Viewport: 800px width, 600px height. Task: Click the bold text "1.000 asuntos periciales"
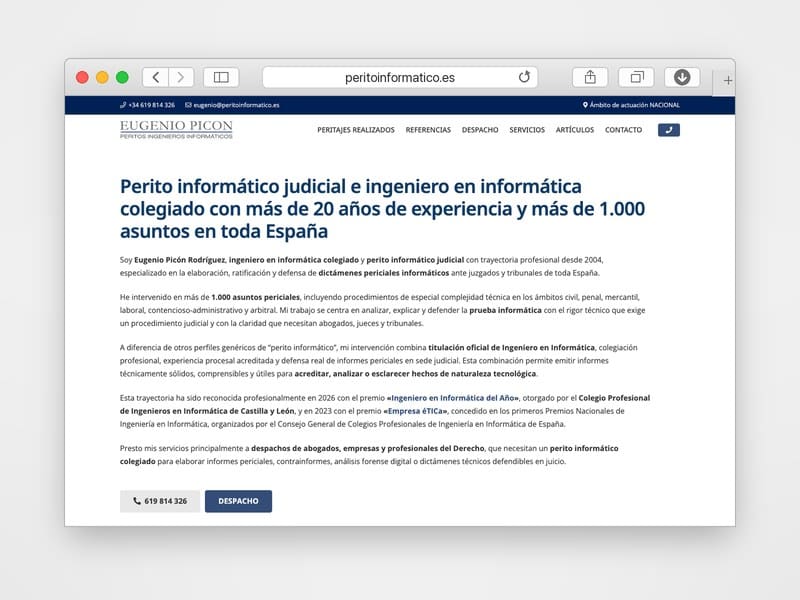pos(256,297)
